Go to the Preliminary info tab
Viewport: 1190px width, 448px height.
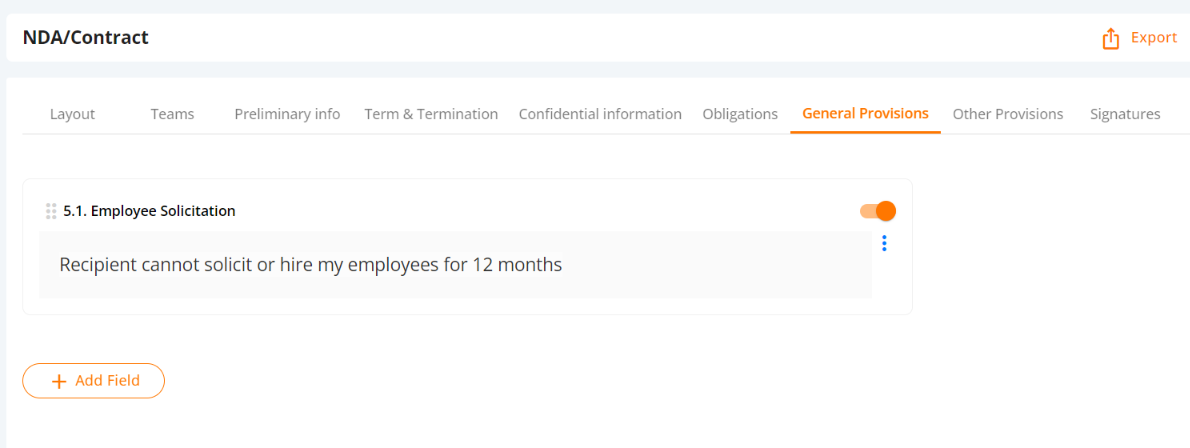[x=287, y=115]
